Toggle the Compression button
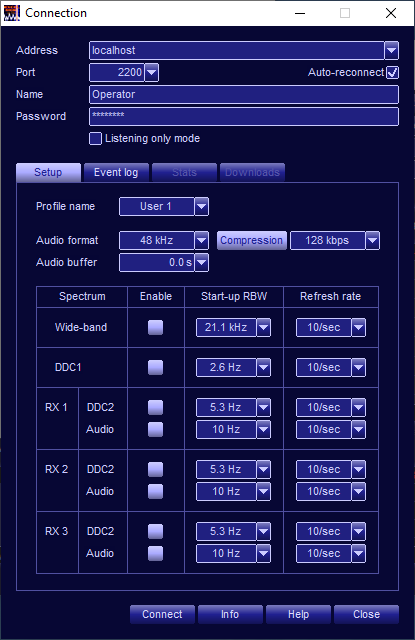 [x=252, y=240]
